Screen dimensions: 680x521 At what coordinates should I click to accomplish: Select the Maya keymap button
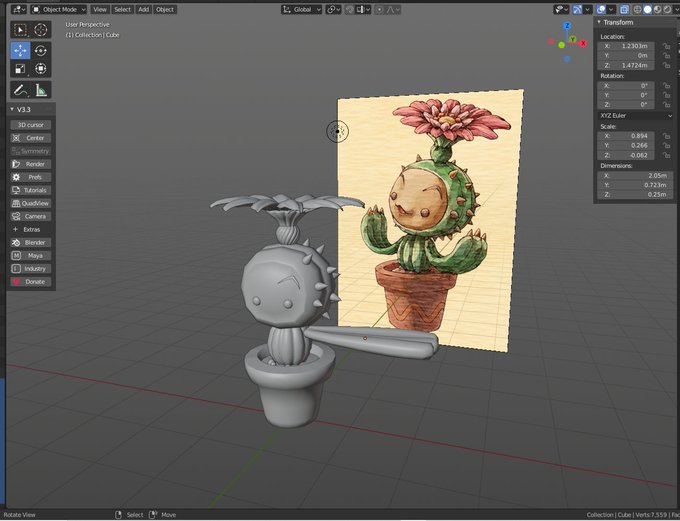tap(31, 256)
